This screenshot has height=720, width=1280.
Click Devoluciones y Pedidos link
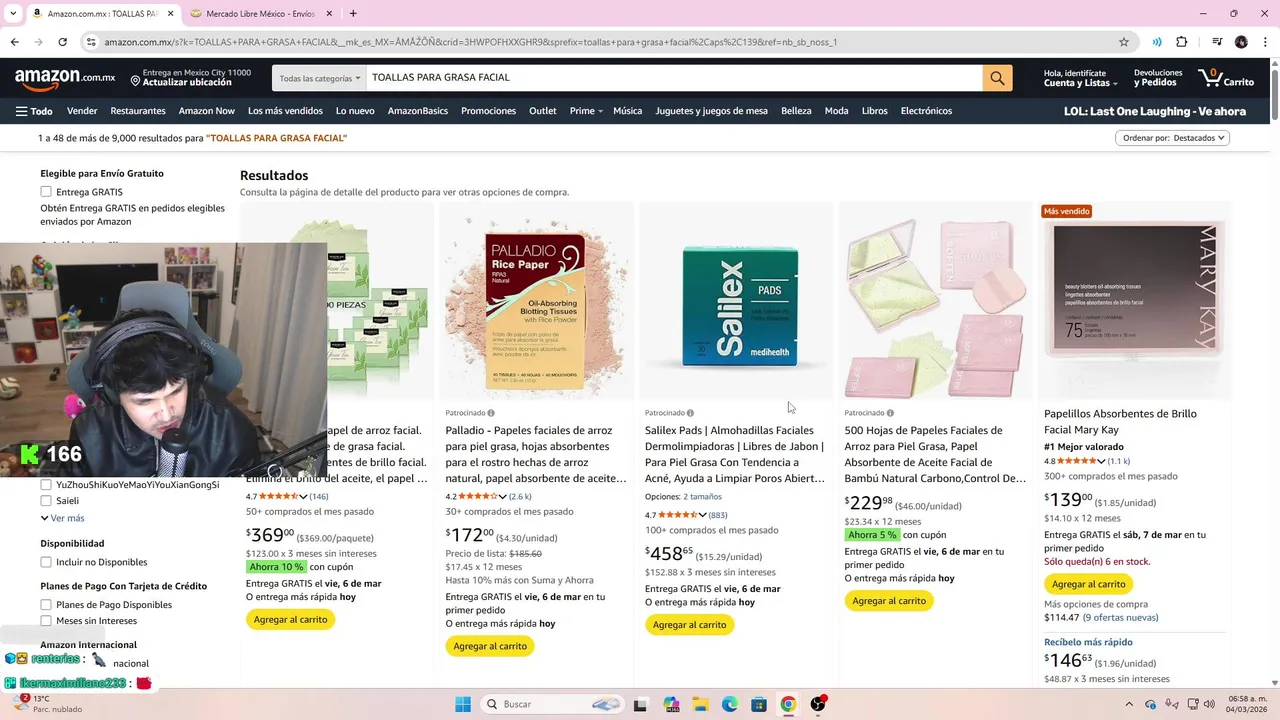pyautogui.click(x=1158, y=78)
